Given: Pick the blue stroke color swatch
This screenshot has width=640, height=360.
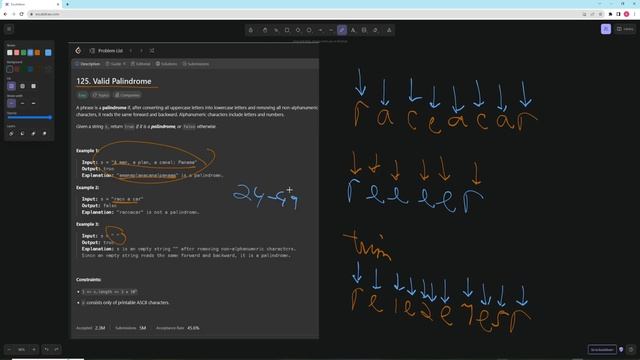Looking at the screenshot, I should (31, 53).
